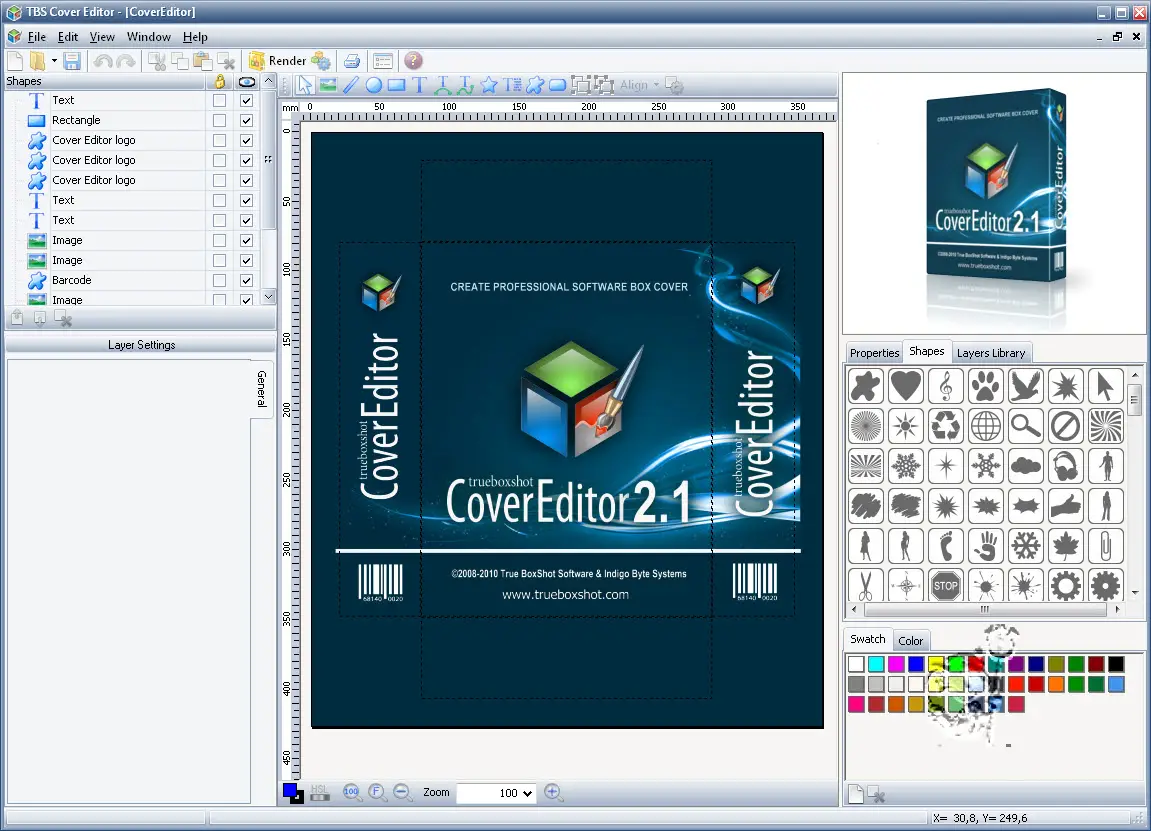Toggle visibility of first Cover Editor logo

pos(247,140)
